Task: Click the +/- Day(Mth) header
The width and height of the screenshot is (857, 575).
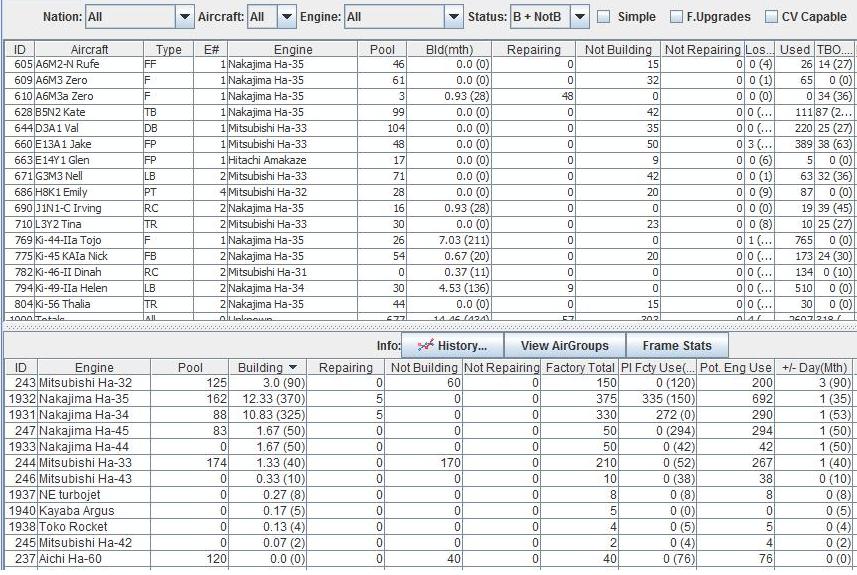Action: [814, 368]
